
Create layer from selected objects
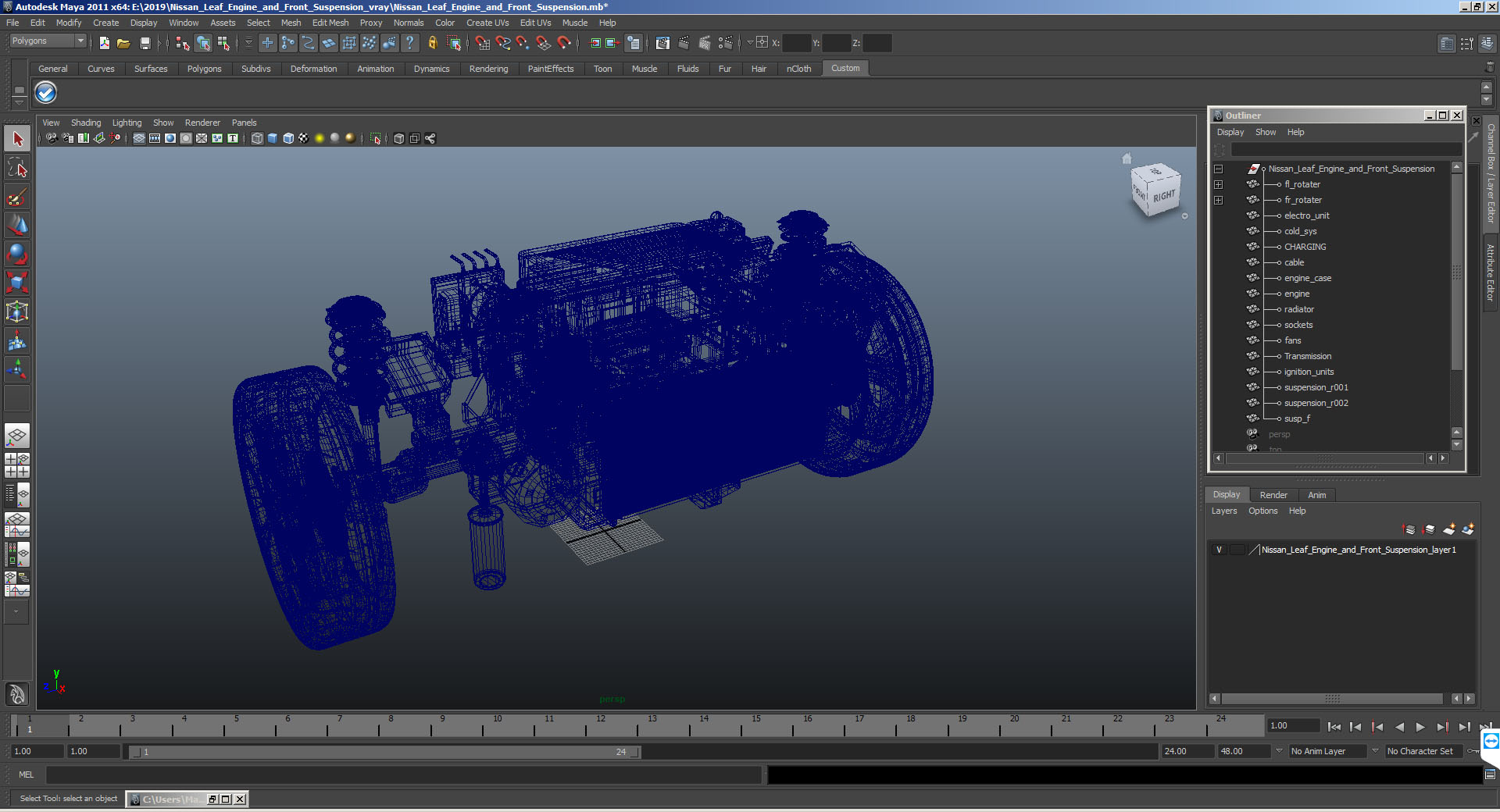pos(1468,529)
